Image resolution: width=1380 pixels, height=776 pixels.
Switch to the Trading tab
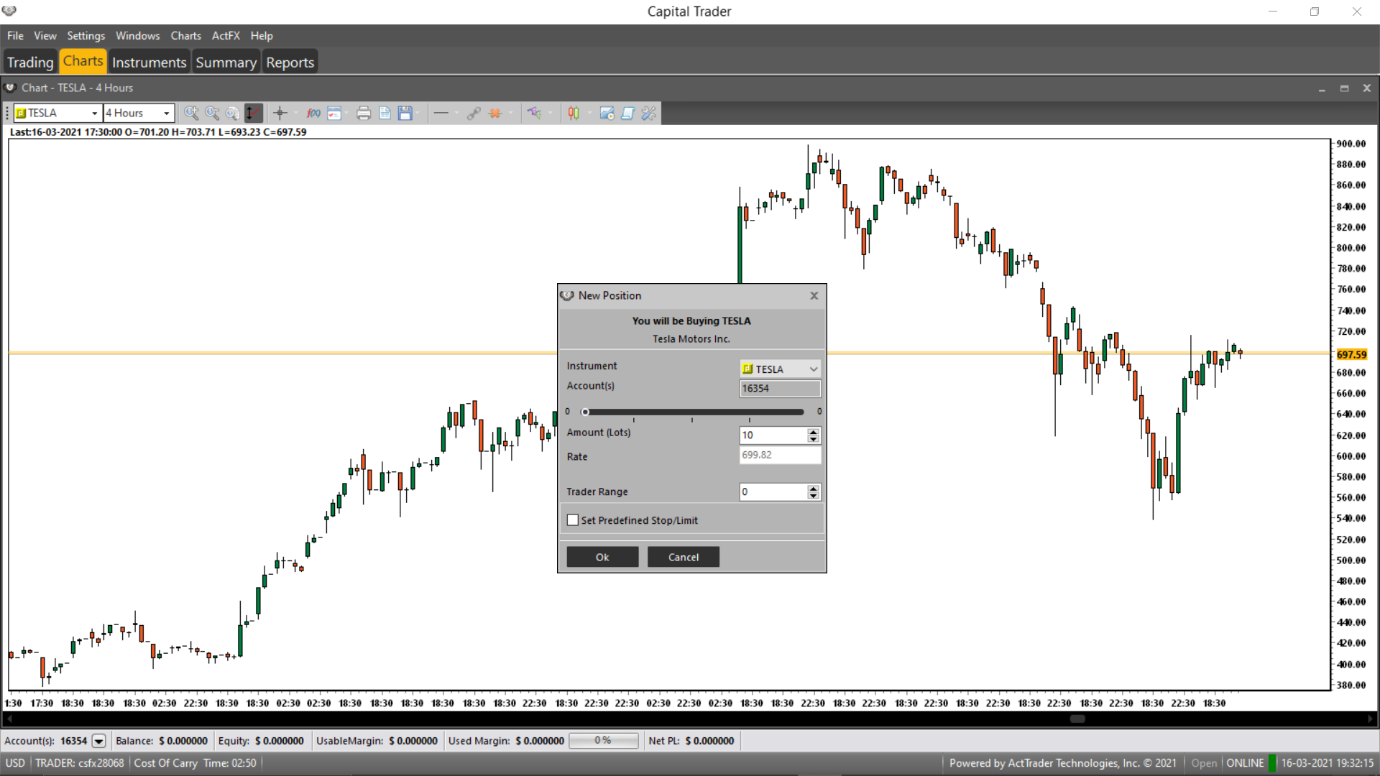coord(30,62)
